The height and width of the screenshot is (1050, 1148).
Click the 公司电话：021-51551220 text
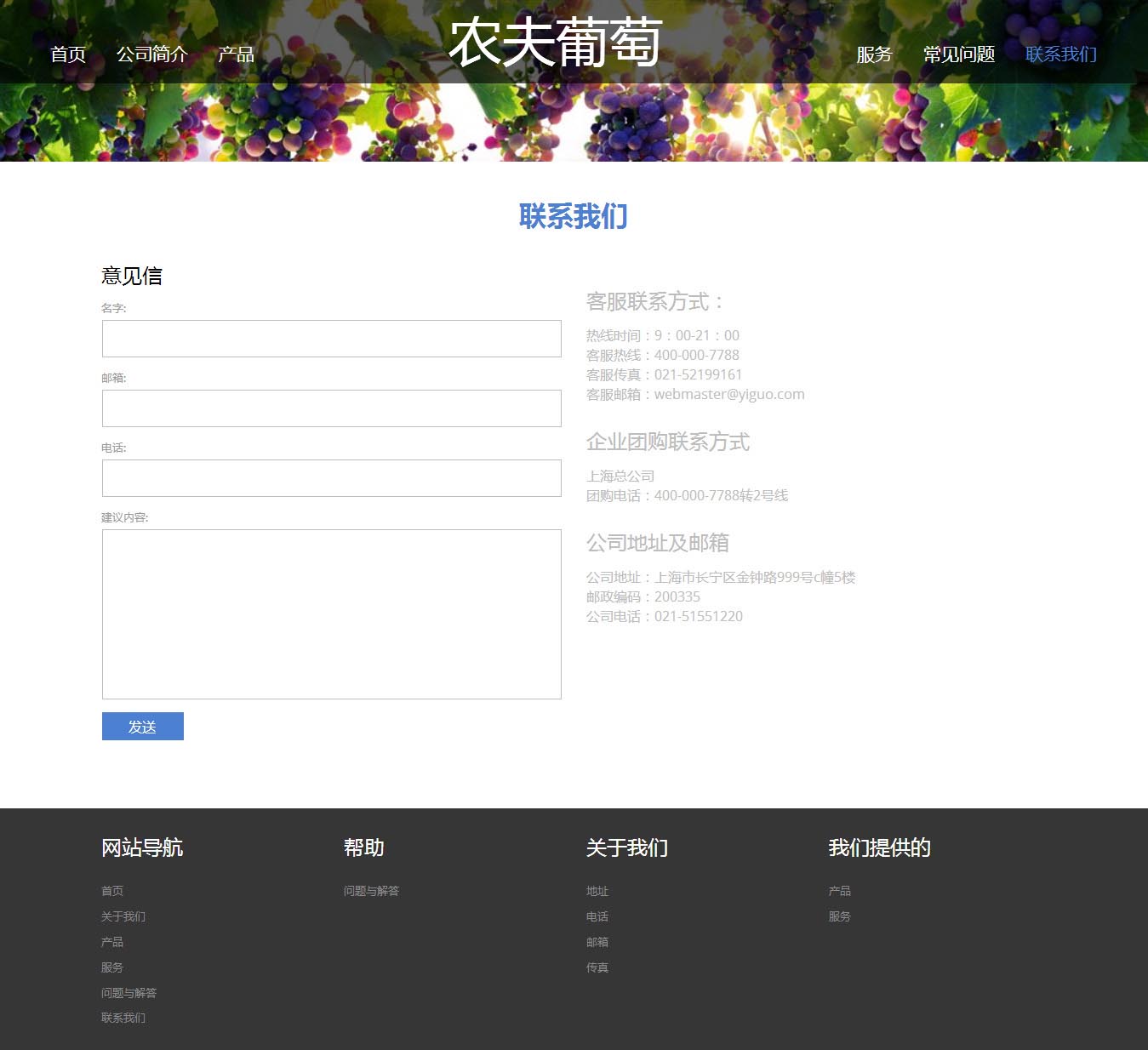coord(665,616)
